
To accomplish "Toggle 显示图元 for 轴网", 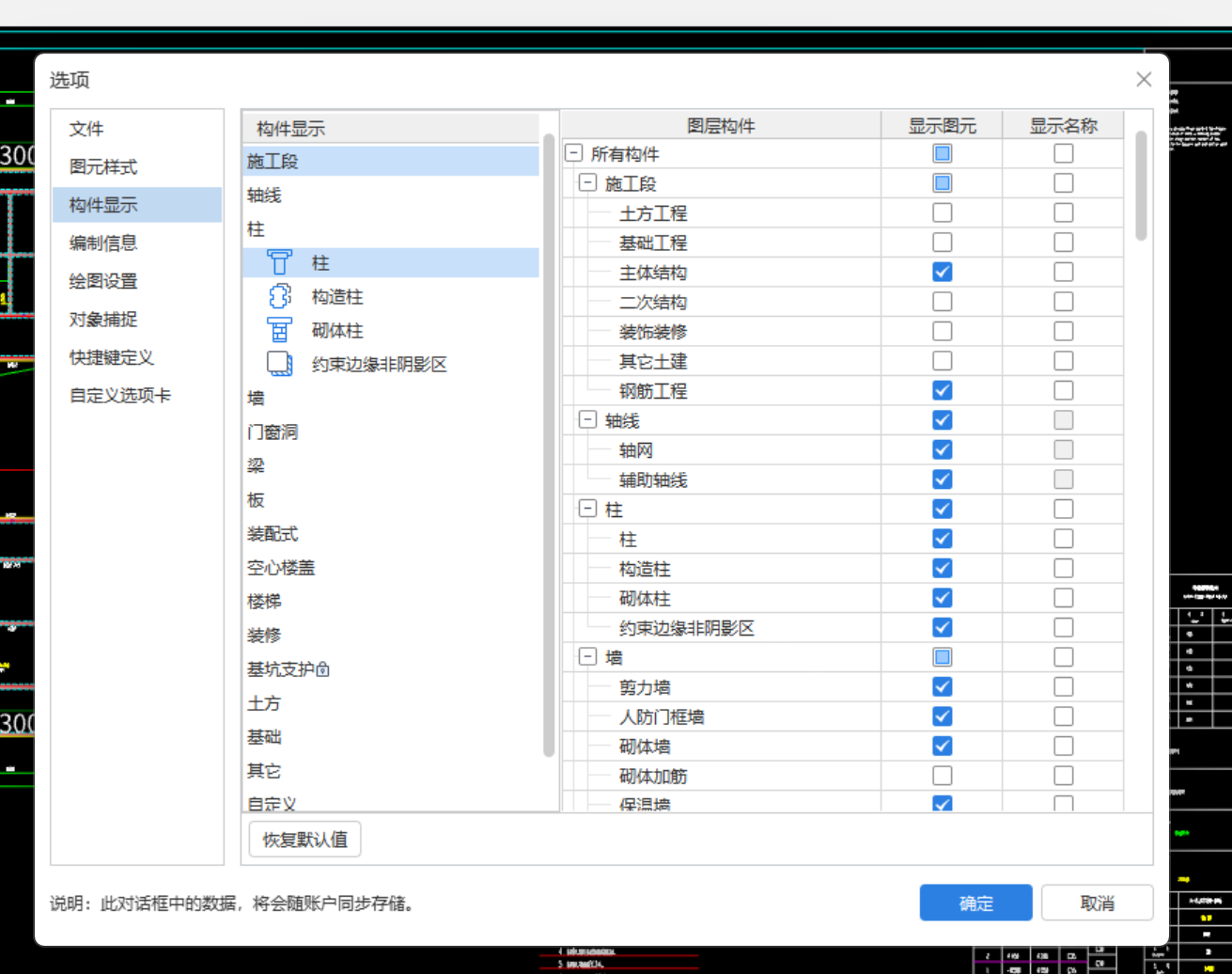I will click(x=942, y=449).
